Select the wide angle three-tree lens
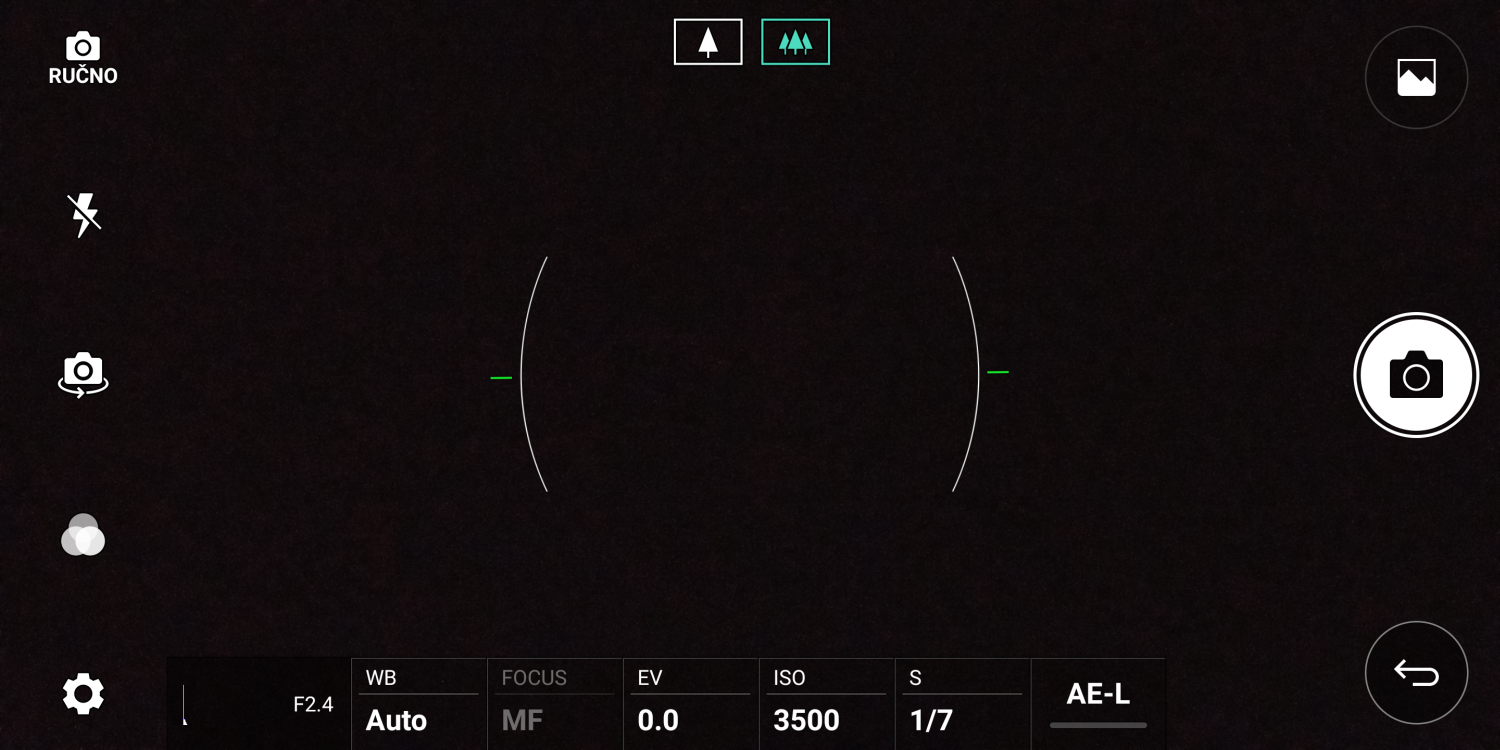1500x750 pixels. [x=795, y=42]
